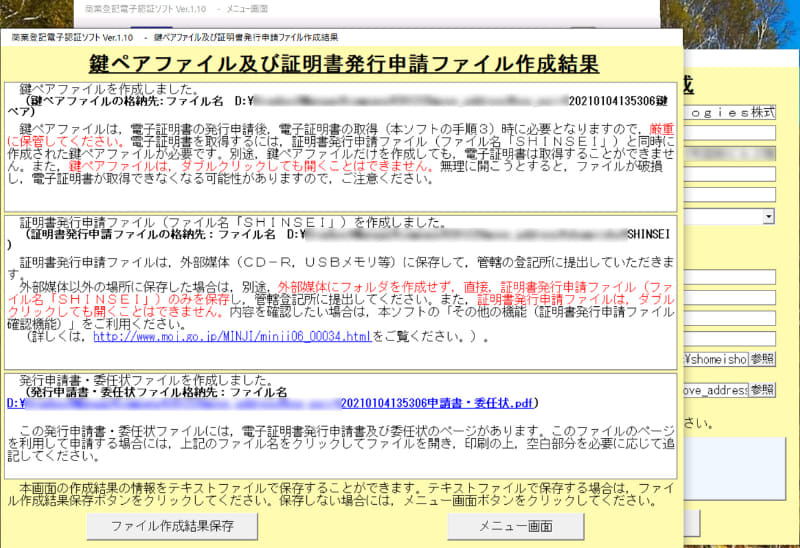Click the ファイル作成結果保存 button
The width and height of the screenshot is (800, 548).
click(x=172, y=526)
